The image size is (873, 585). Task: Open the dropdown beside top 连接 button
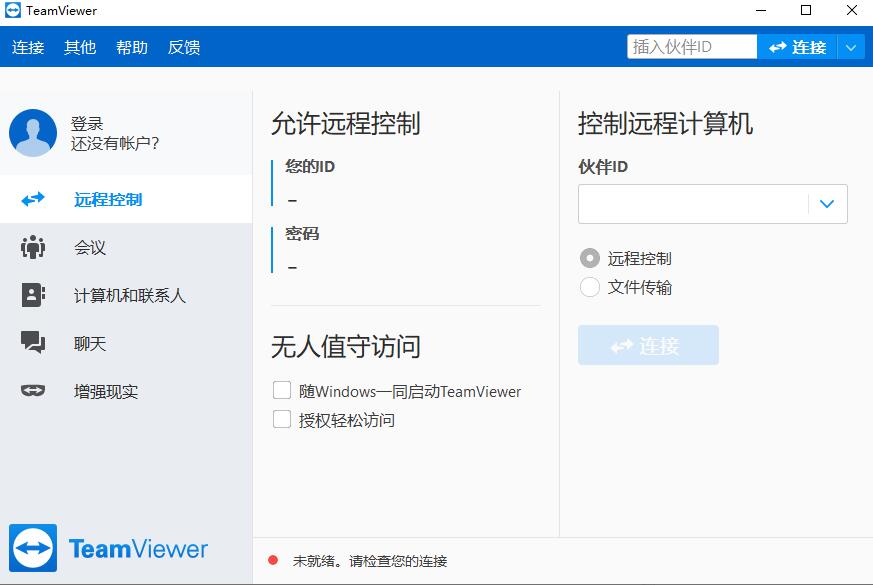[x=851, y=47]
